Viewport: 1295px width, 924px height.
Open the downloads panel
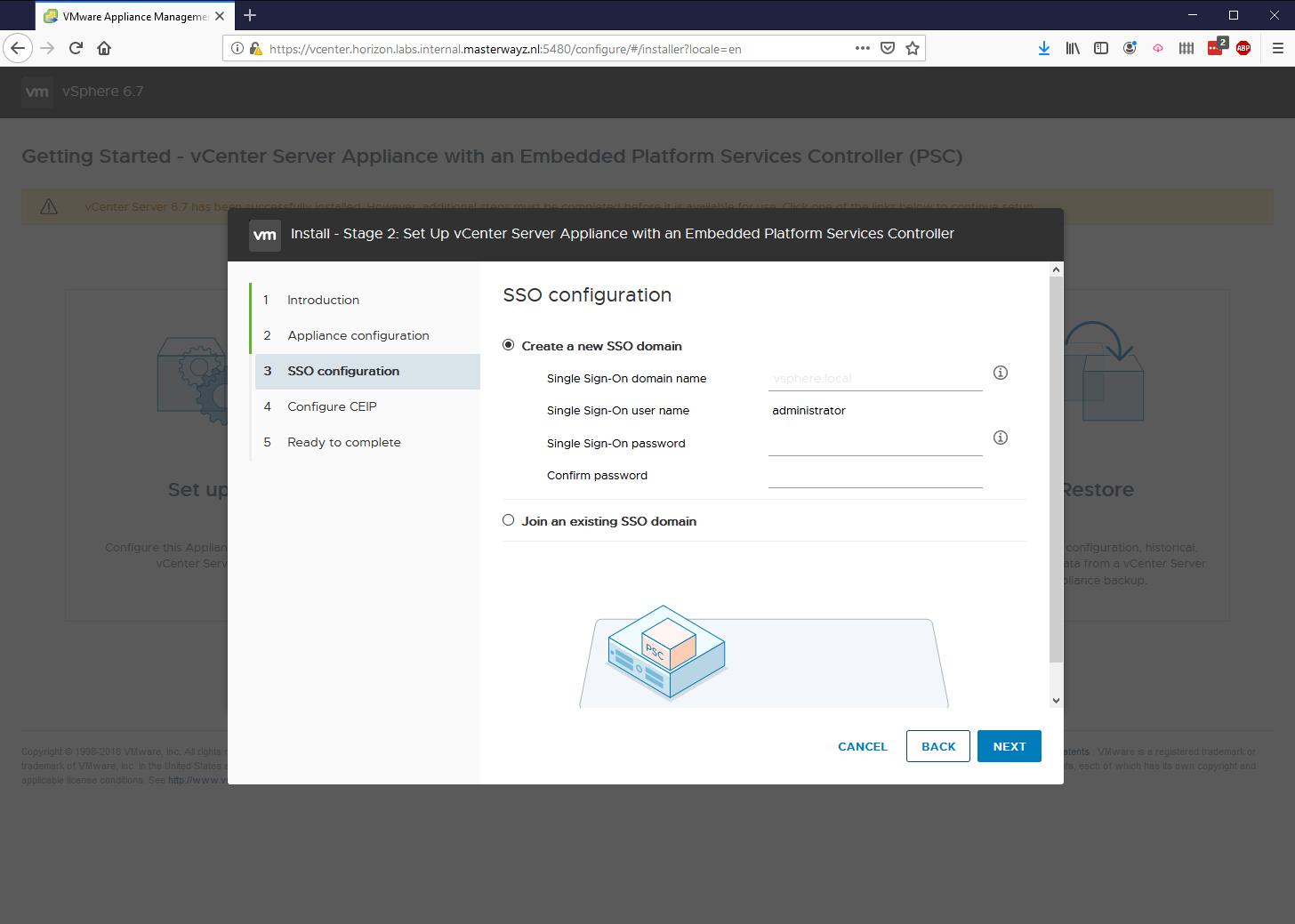click(1044, 48)
